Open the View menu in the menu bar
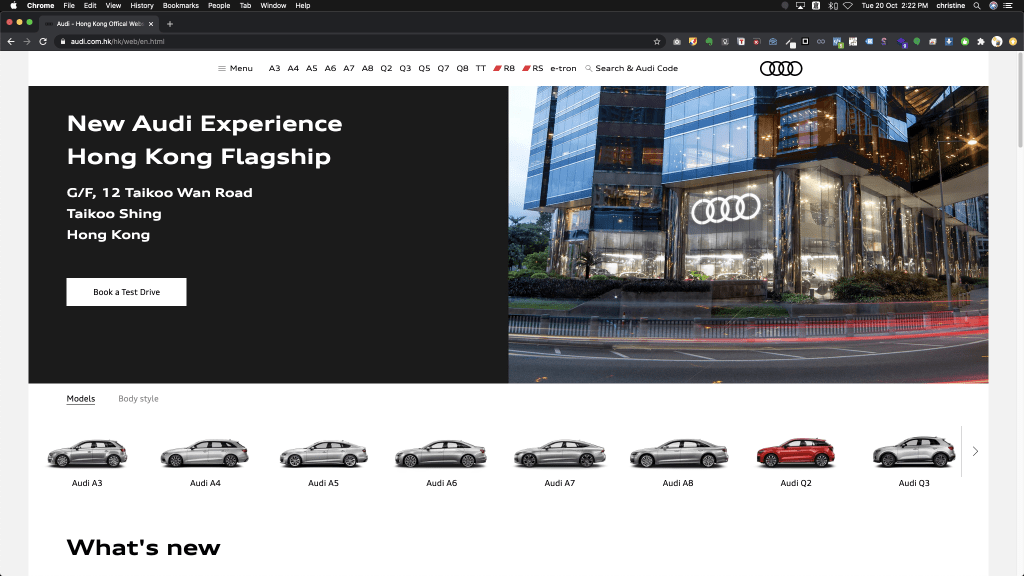The width and height of the screenshot is (1024, 576). tap(113, 5)
